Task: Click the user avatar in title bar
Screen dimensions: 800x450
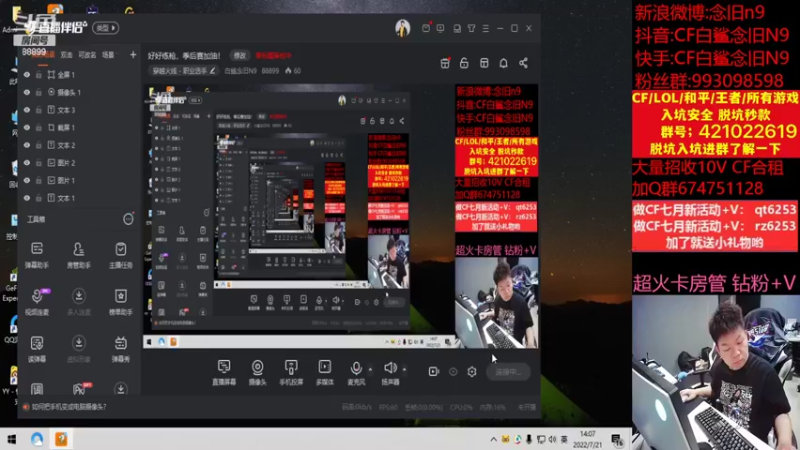Action: [x=403, y=28]
